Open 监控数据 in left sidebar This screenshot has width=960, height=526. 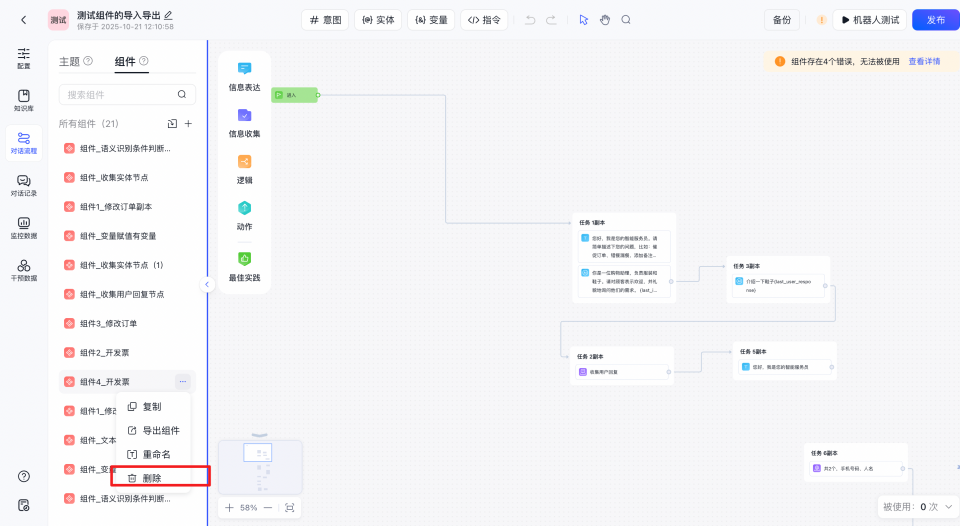(23, 228)
